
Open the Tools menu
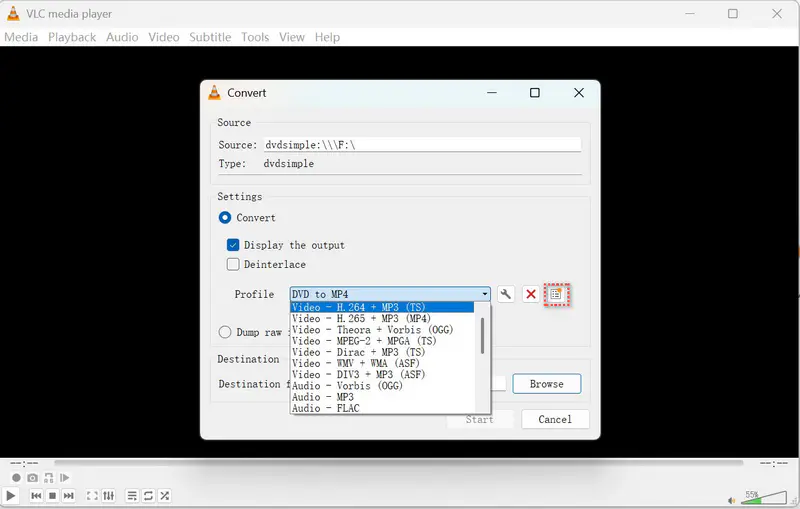click(x=255, y=37)
